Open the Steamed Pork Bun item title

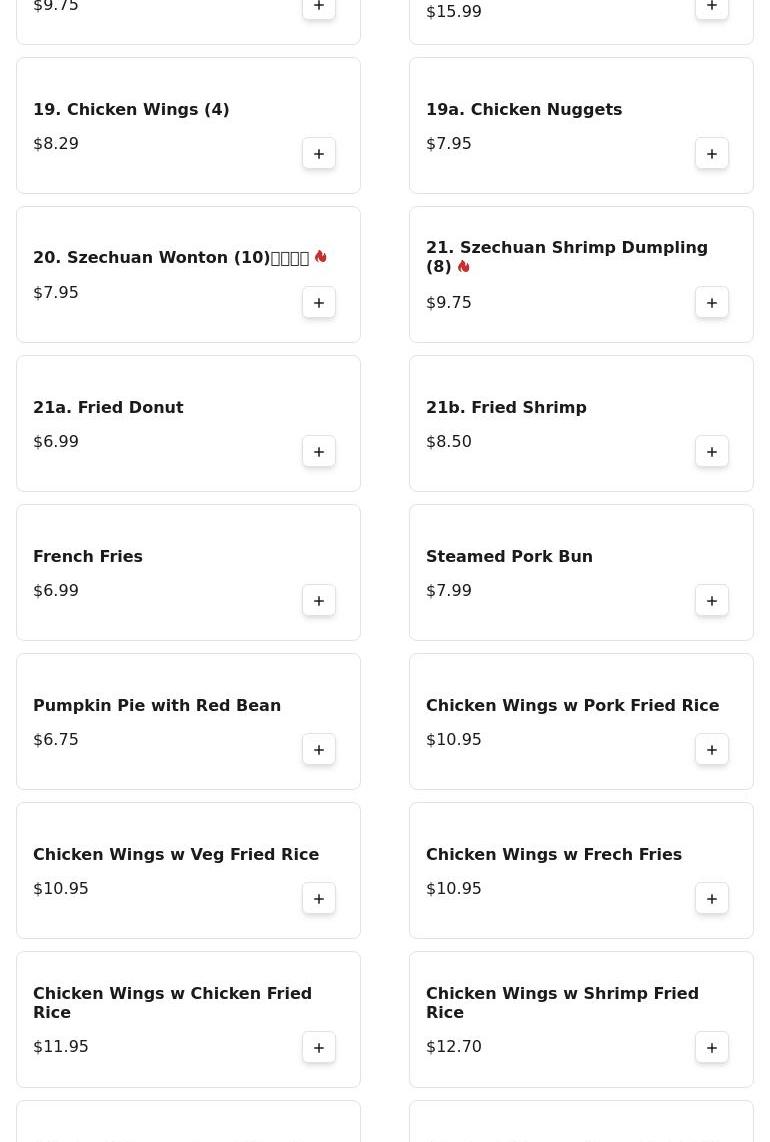509,556
